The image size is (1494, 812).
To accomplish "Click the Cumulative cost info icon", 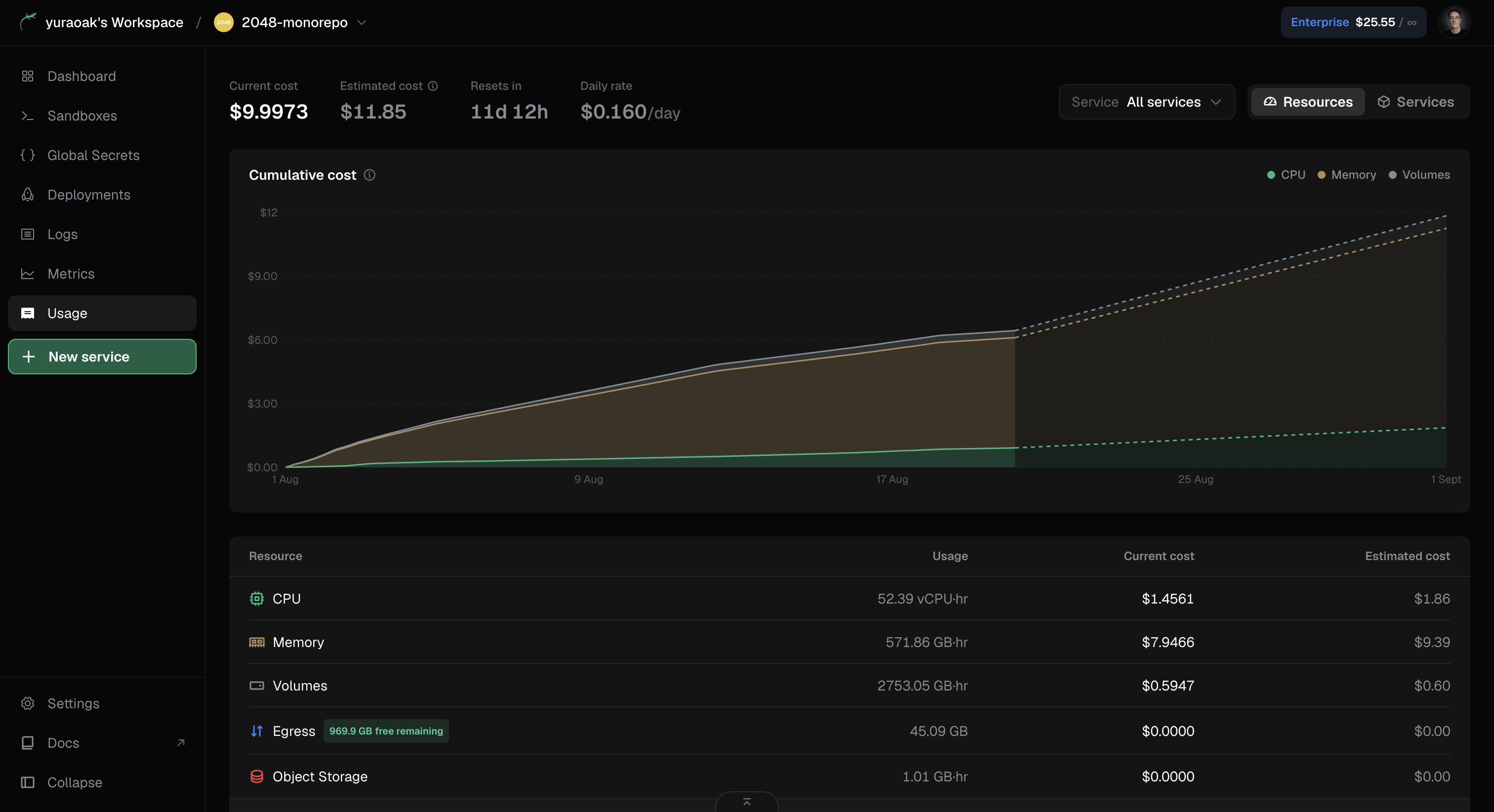I will tap(370, 174).
